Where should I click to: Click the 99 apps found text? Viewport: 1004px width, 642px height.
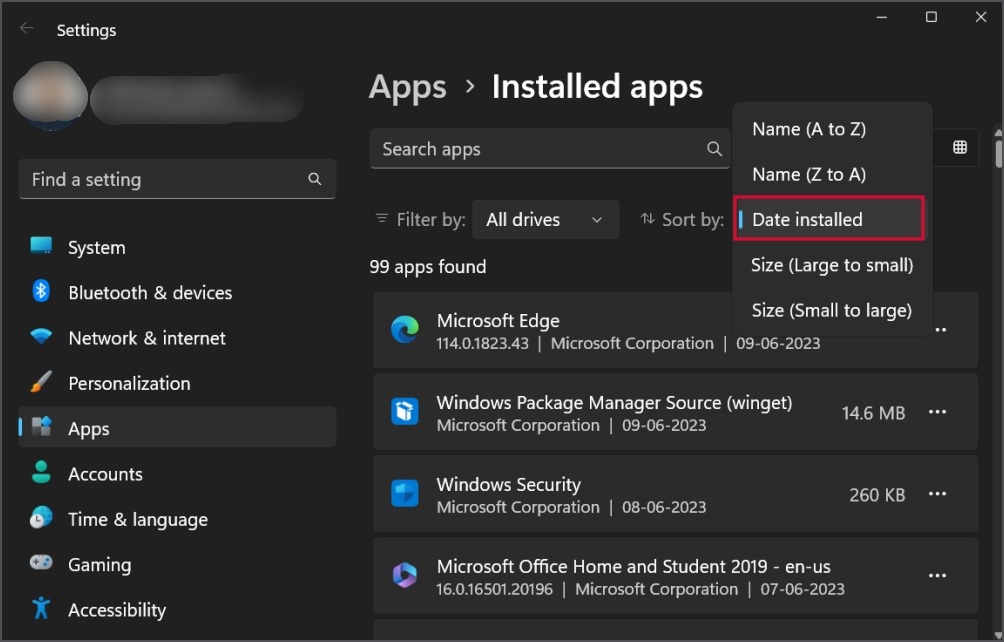click(x=428, y=266)
